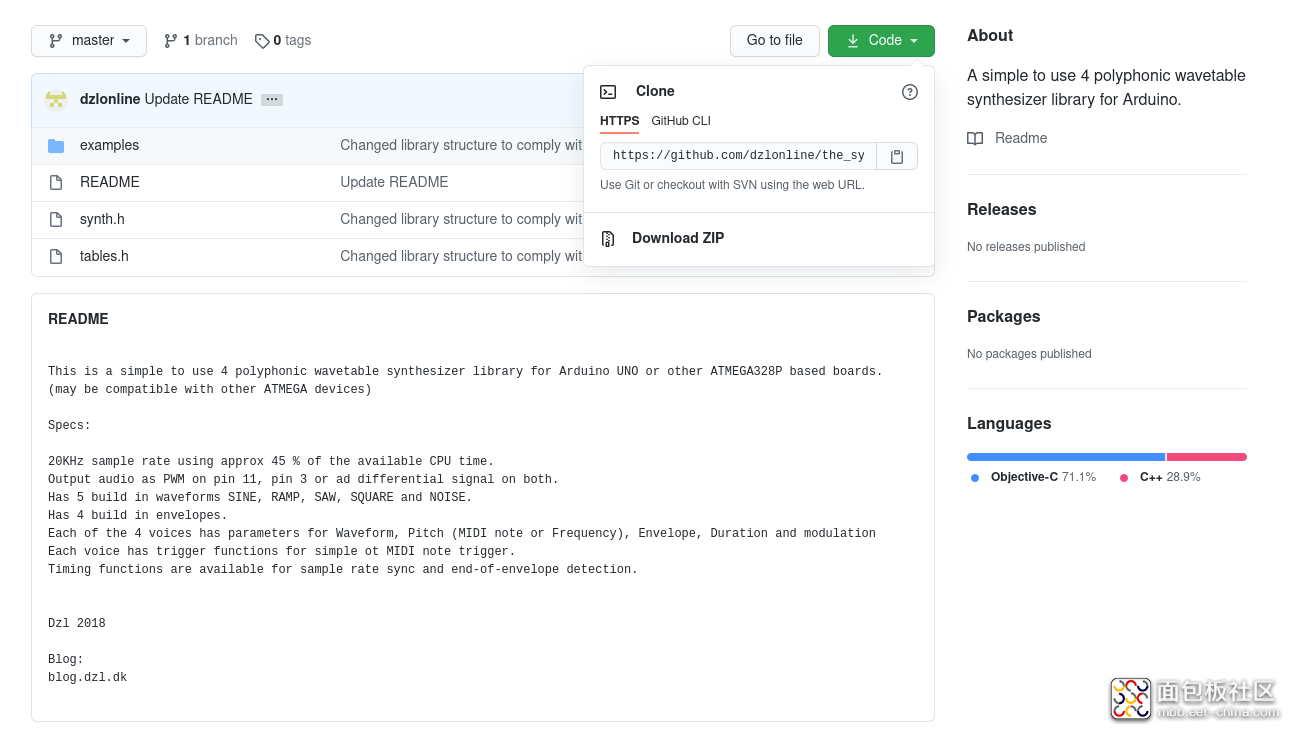1289x730 pixels.
Task: Open the commit message for the examples row
Action: click(461, 146)
